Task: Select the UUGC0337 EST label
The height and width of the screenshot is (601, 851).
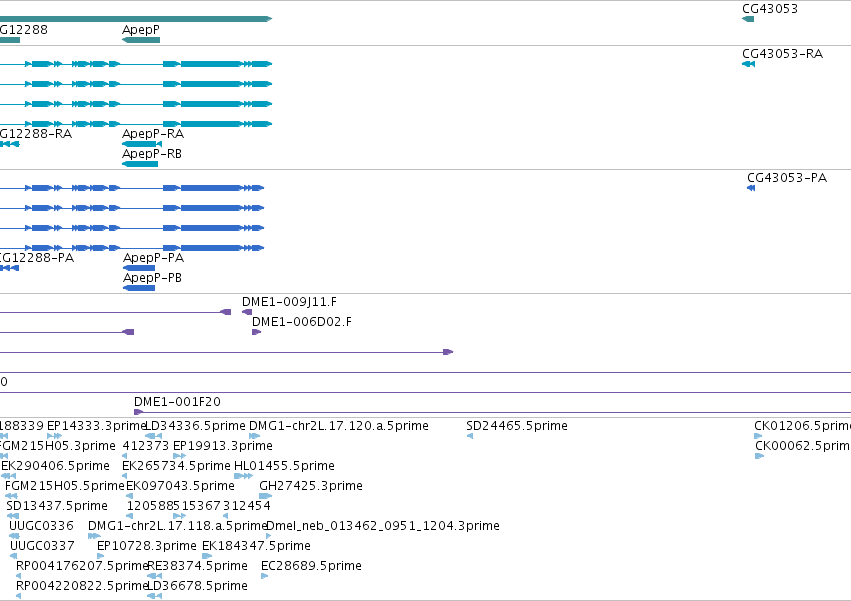Action: pyautogui.click(x=42, y=546)
